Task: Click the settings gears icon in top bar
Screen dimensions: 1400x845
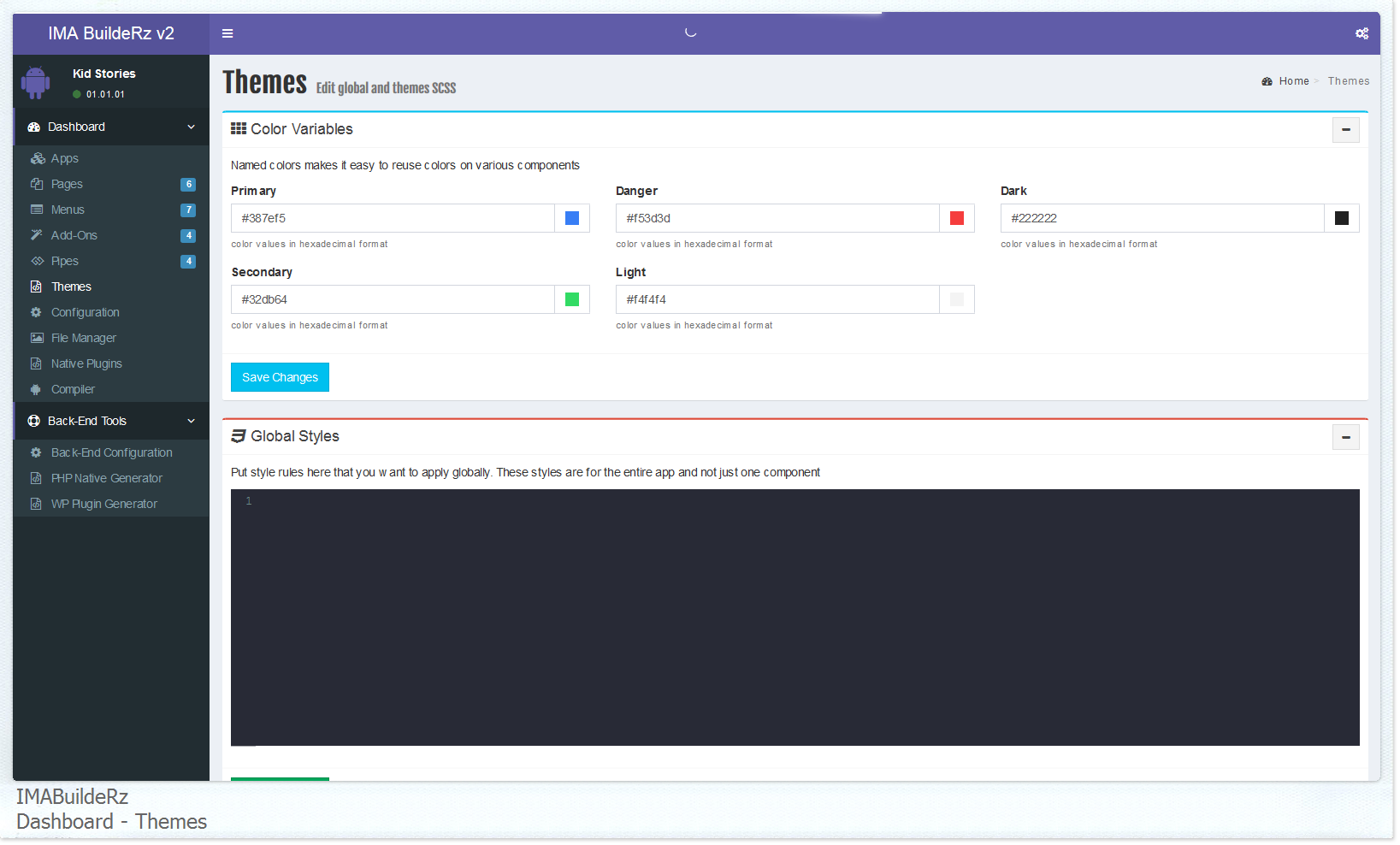Action: pos(1362,33)
